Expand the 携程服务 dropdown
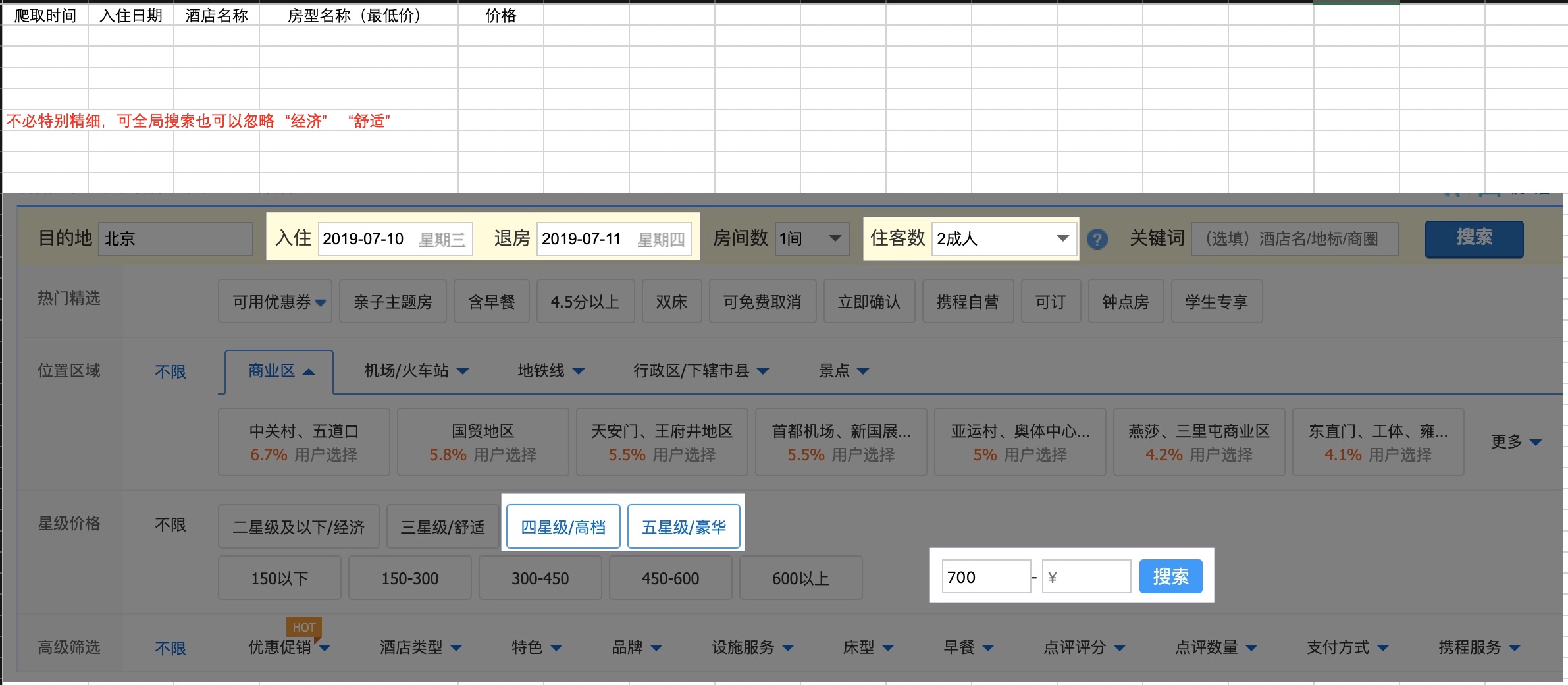Viewport: 1568px width, 685px height. tap(1479, 647)
